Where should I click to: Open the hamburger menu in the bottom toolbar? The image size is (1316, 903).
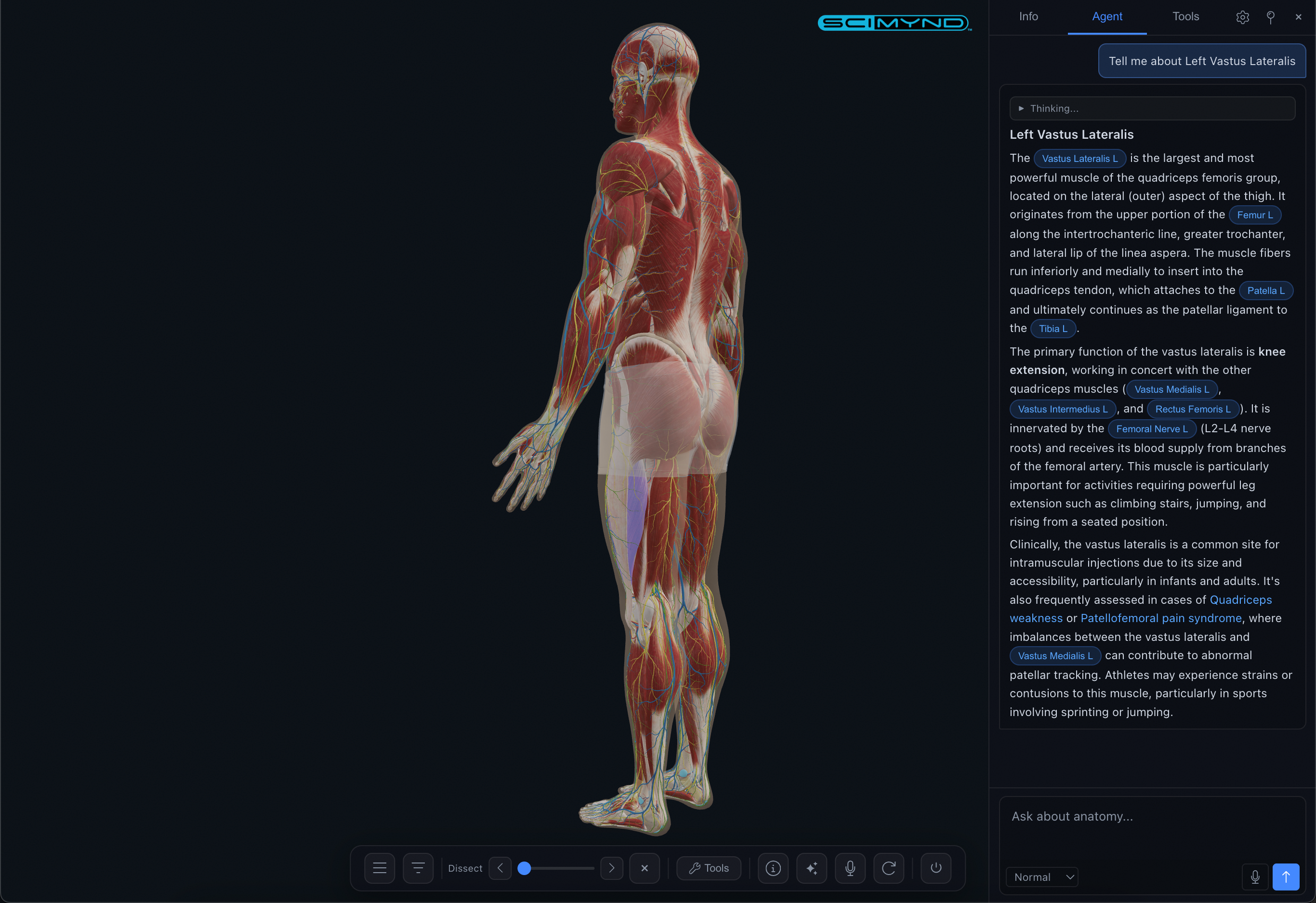coord(380,868)
